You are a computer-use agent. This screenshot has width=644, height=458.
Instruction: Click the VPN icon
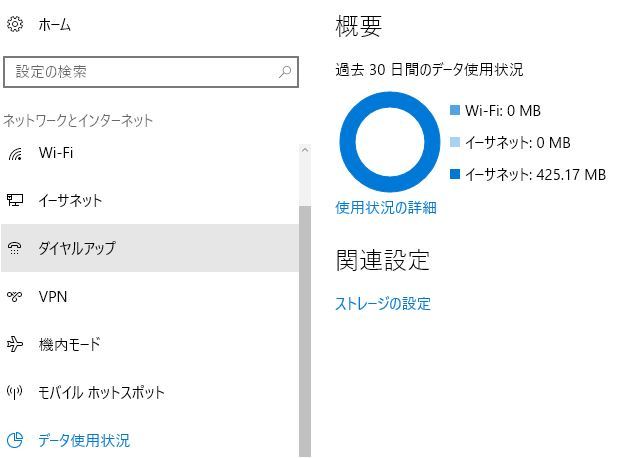pyautogui.click(x=15, y=297)
